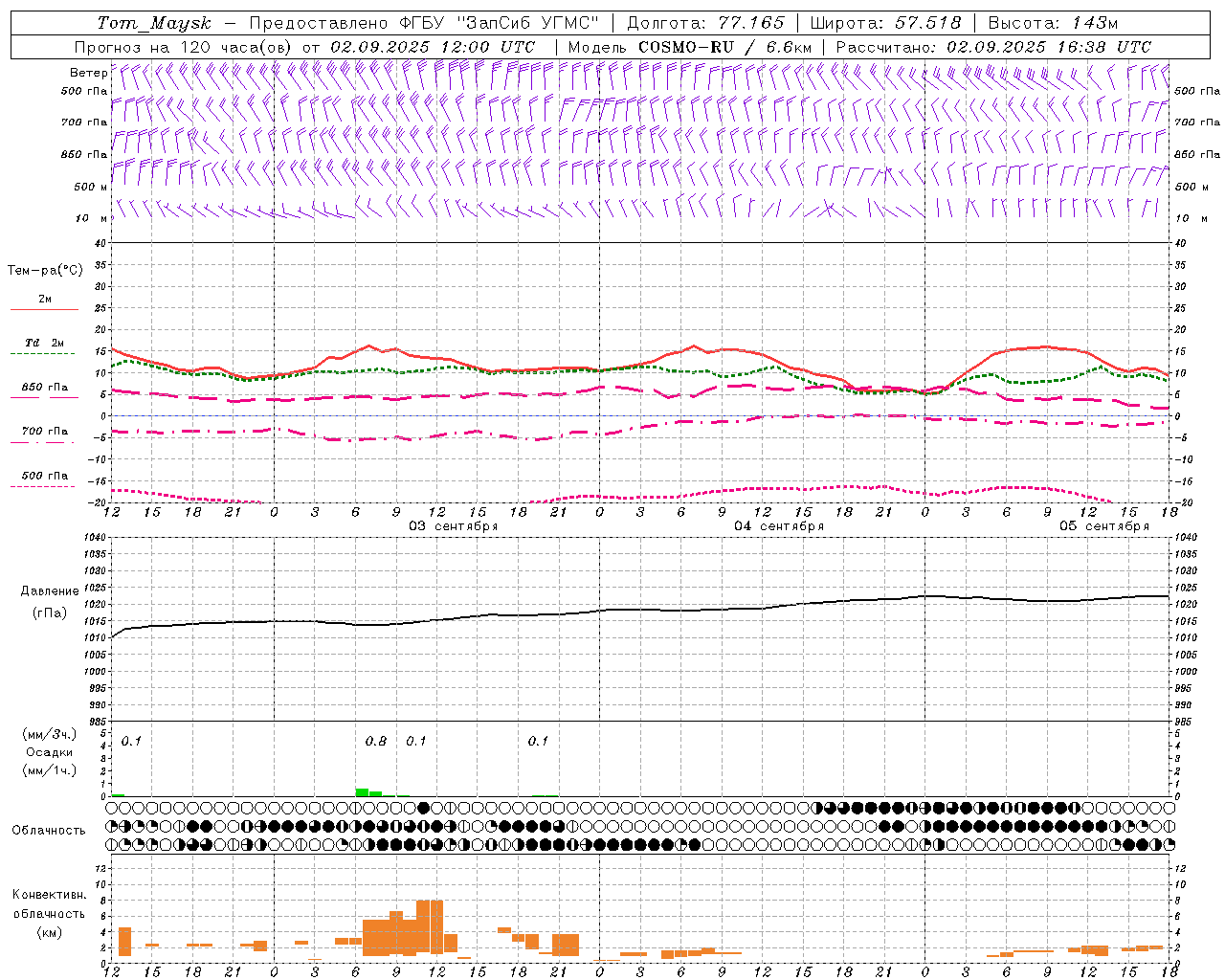Click the Модель COSMO-RU / 6.6км label
This screenshot has height=980, width=1225.
pyautogui.click(x=690, y=47)
